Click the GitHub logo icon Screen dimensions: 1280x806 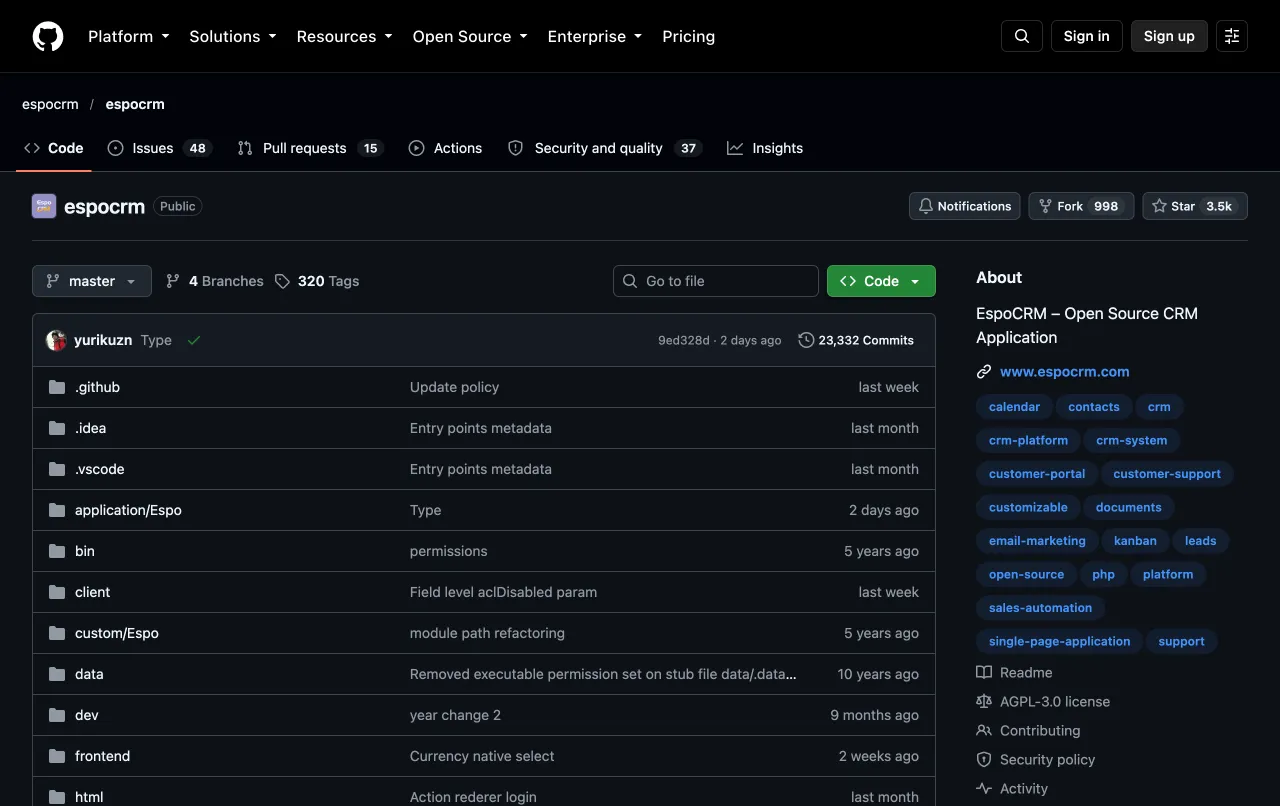(48, 36)
